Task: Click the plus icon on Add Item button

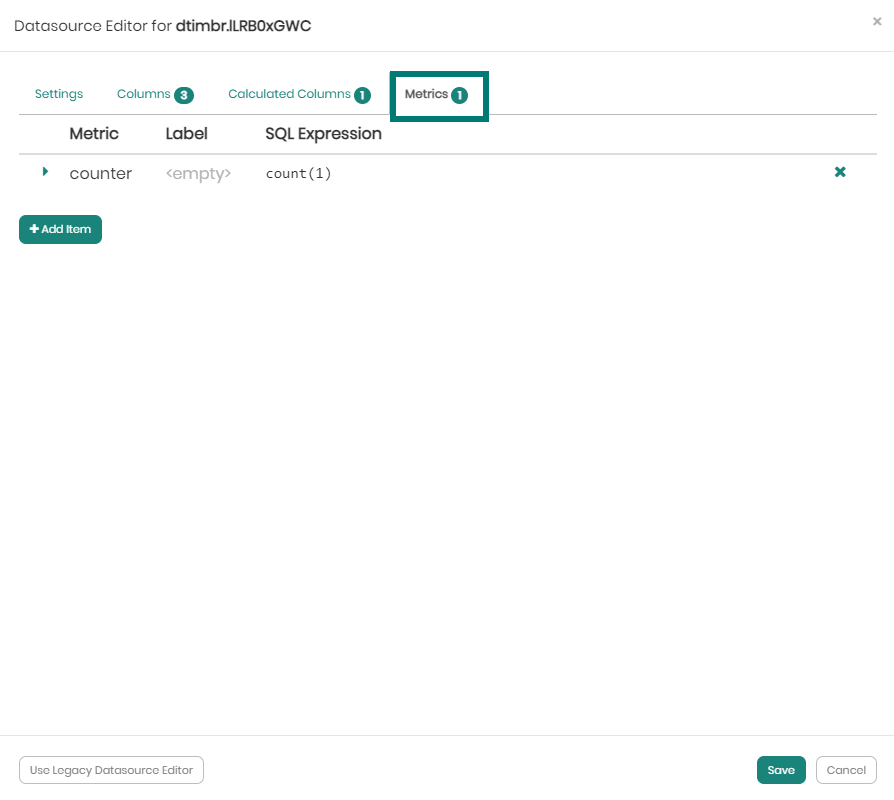Action: [x=34, y=229]
